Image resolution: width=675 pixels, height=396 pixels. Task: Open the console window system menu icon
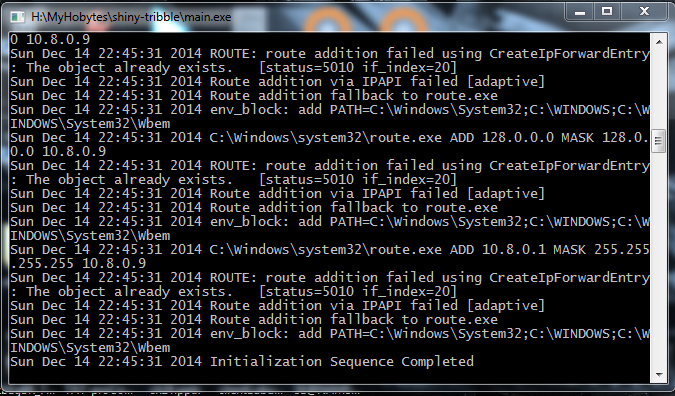click(x=18, y=17)
